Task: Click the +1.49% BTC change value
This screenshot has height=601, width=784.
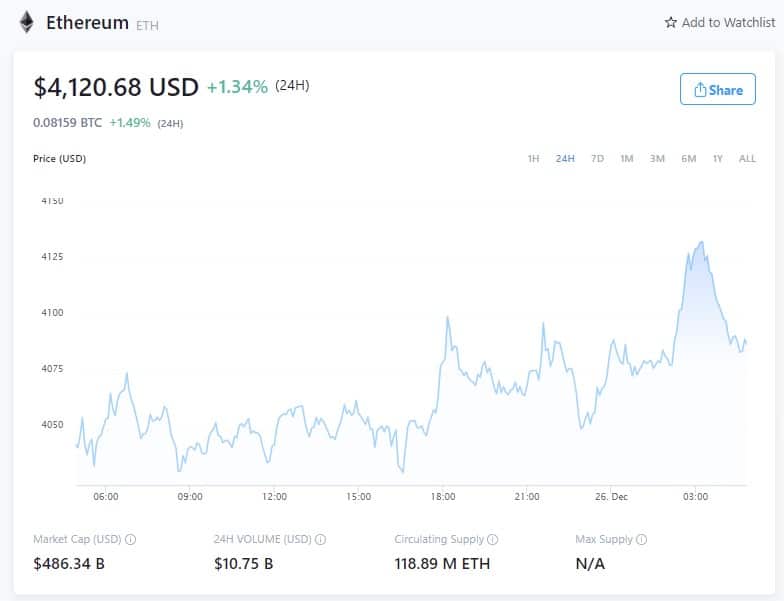Action: (x=130, y=122)
